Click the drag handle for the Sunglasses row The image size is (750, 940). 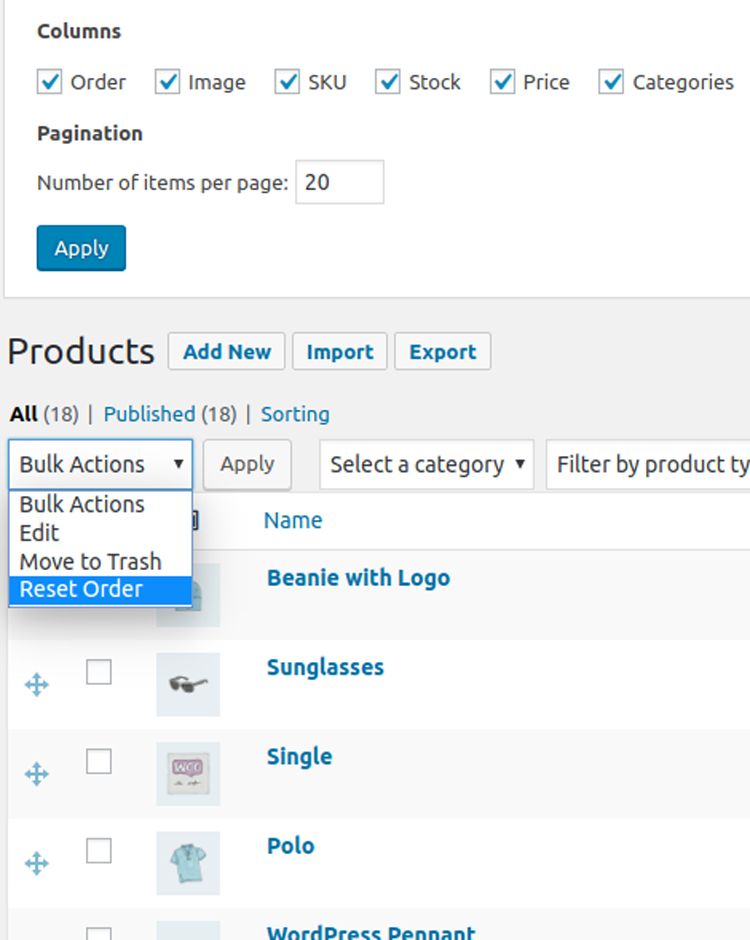pos(37,685)
